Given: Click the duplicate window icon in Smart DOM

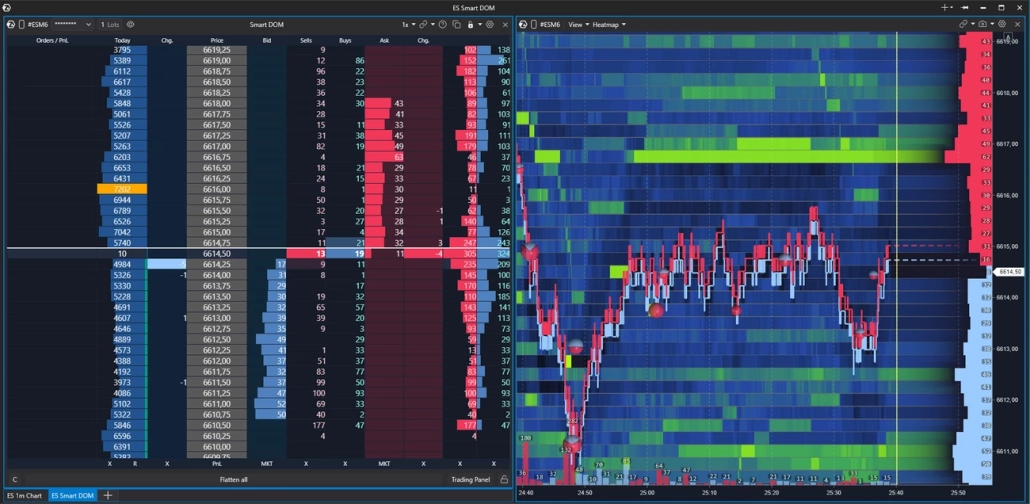Looking at the screenshot, I should click(x=457, y=24).
